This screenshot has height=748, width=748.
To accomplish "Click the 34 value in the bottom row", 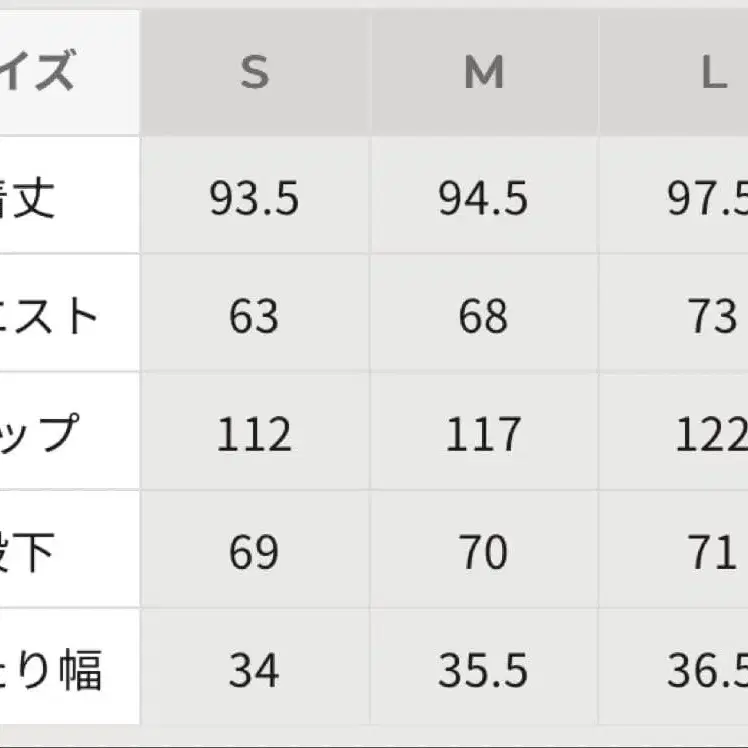I will (254, 671).
